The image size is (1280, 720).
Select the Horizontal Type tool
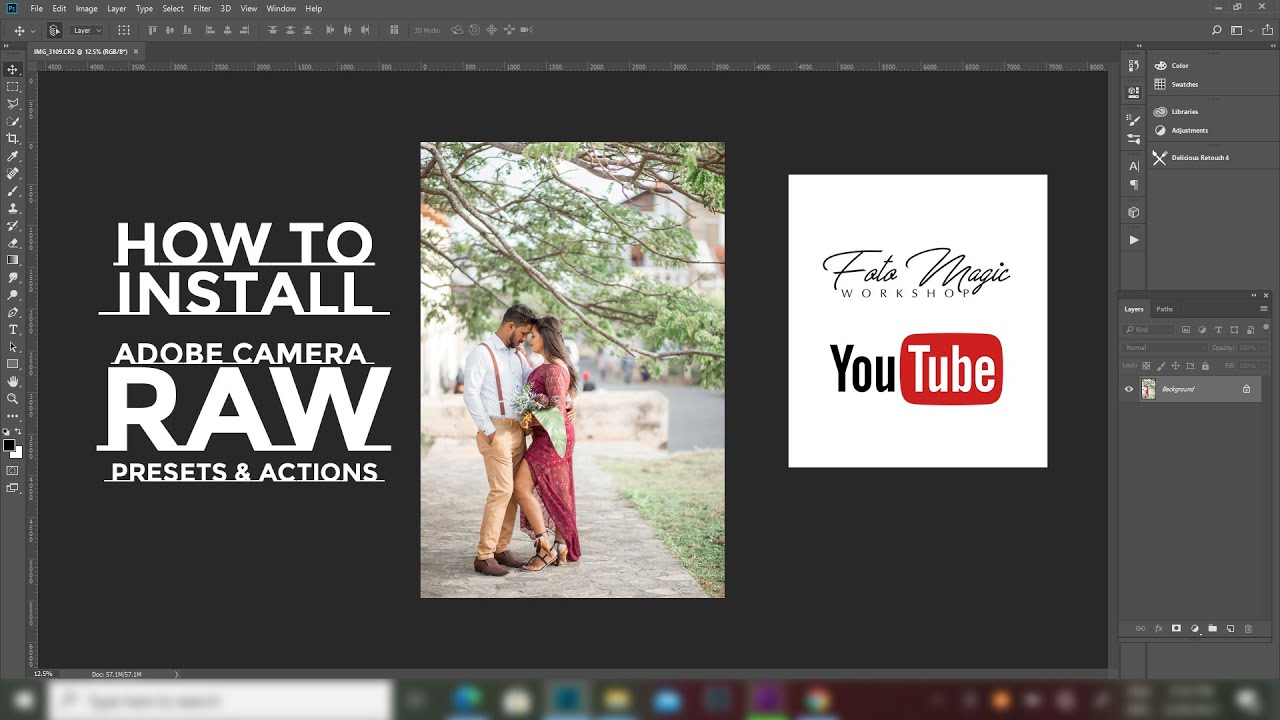point(13,329)
